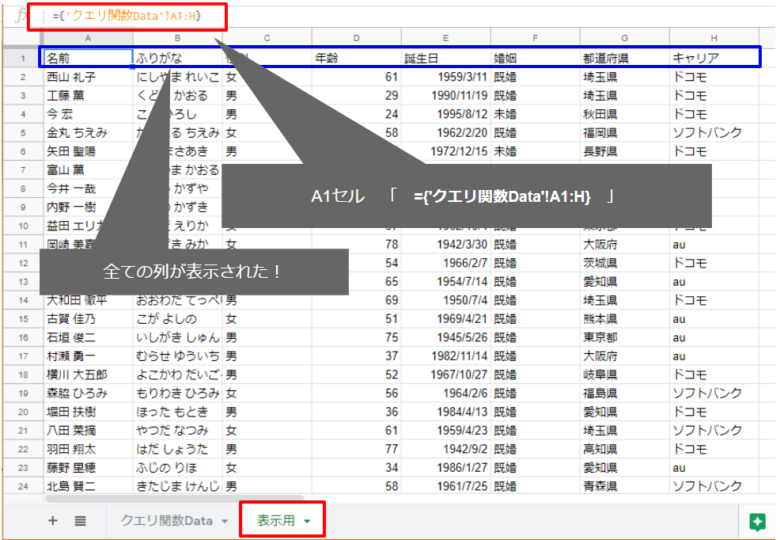Click the horizontal scrollbar
This screenshot has height=540, width=780.
pyautogui.click(x=174, y=498)
